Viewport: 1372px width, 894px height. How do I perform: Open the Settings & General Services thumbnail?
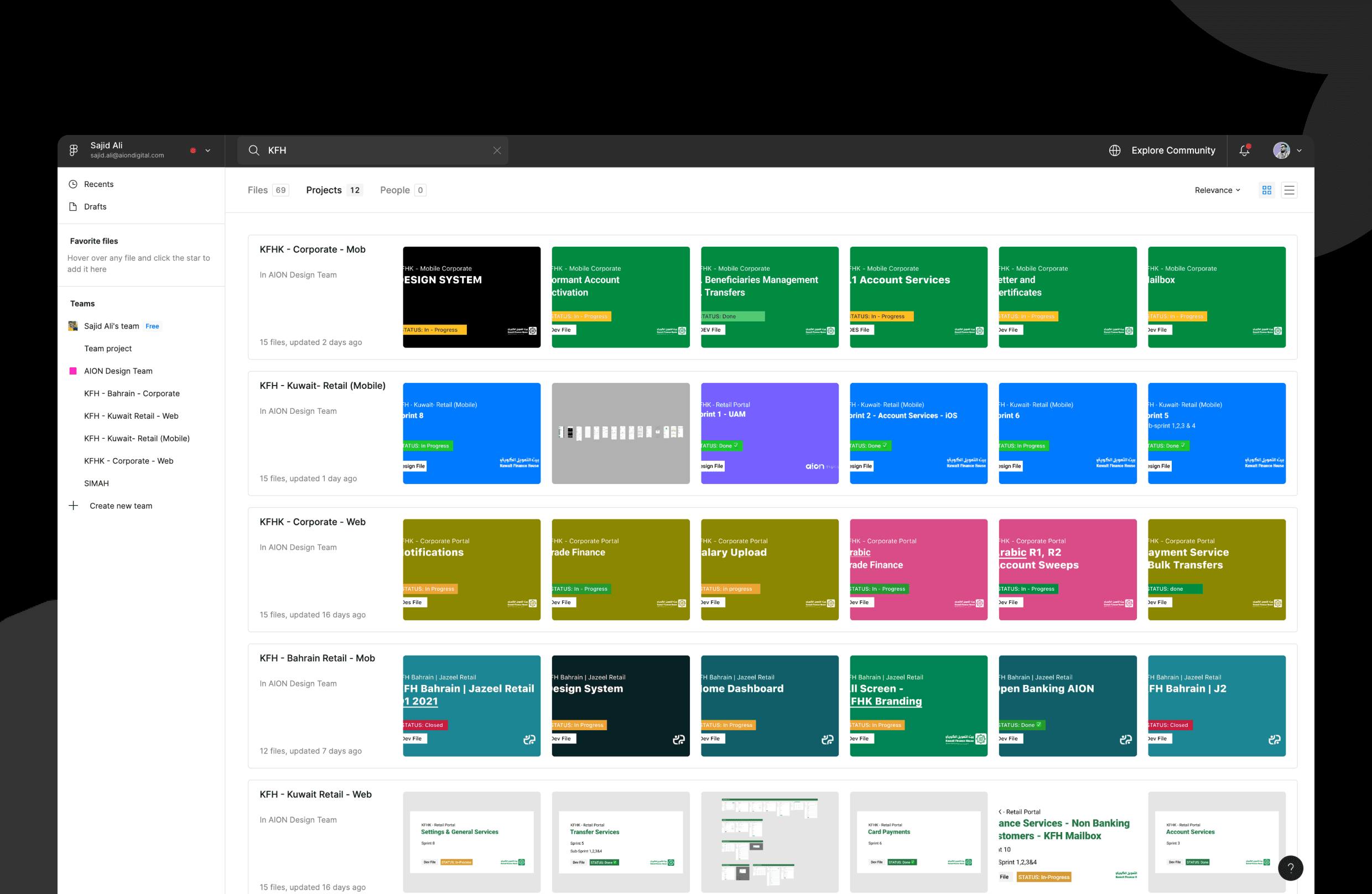point(471,842)
